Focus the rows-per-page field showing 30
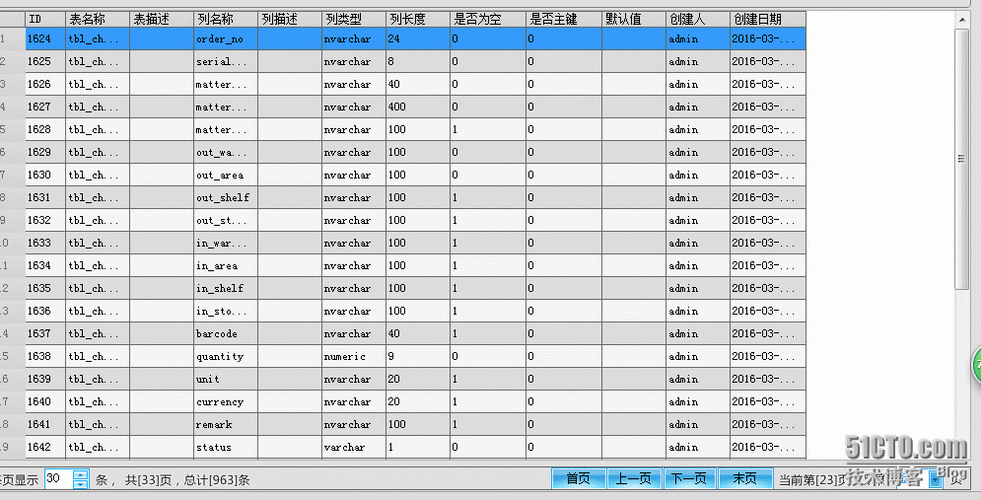 (x=59, y=479)
